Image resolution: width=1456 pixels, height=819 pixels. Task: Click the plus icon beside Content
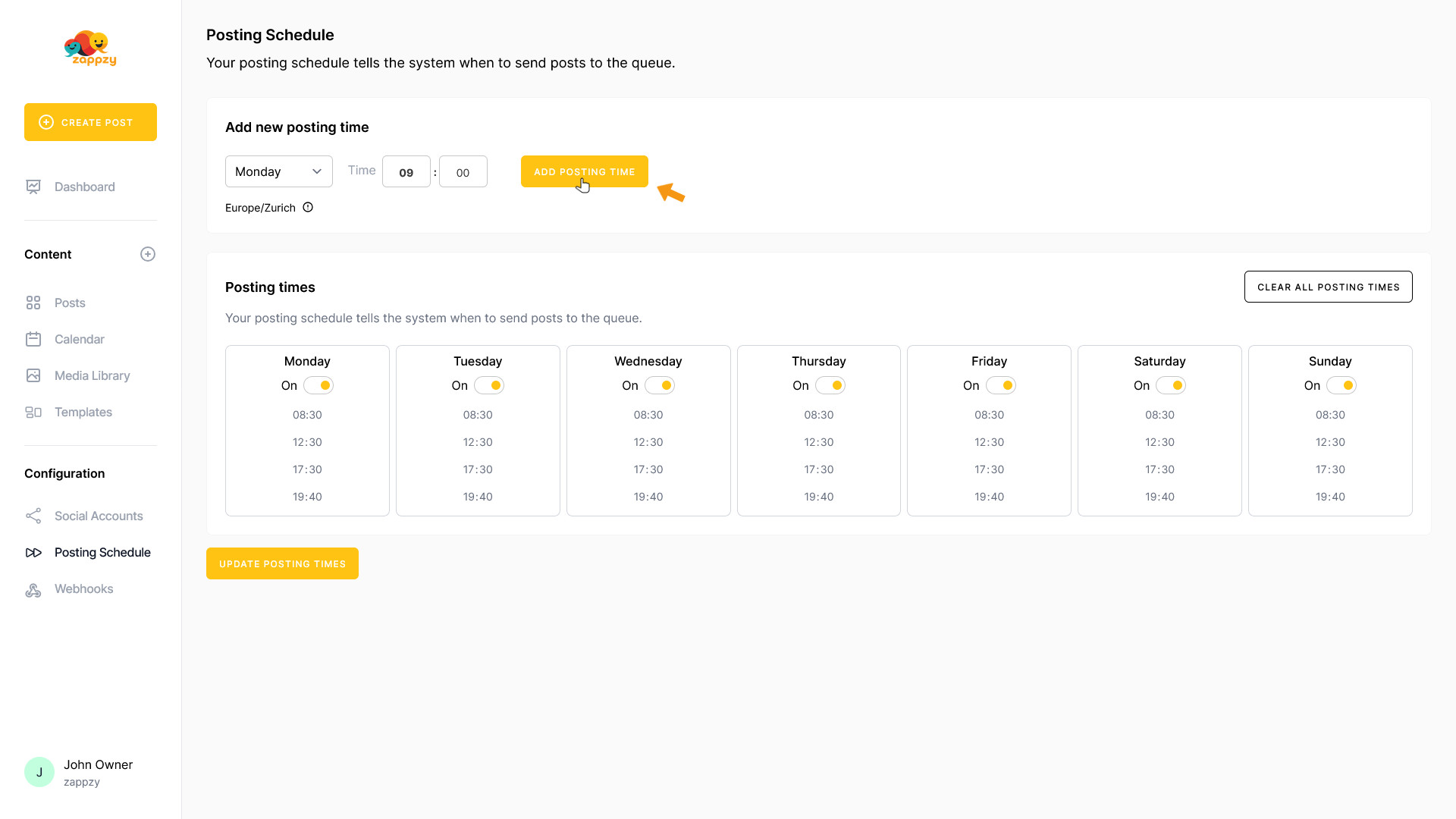tap(148, 254)
